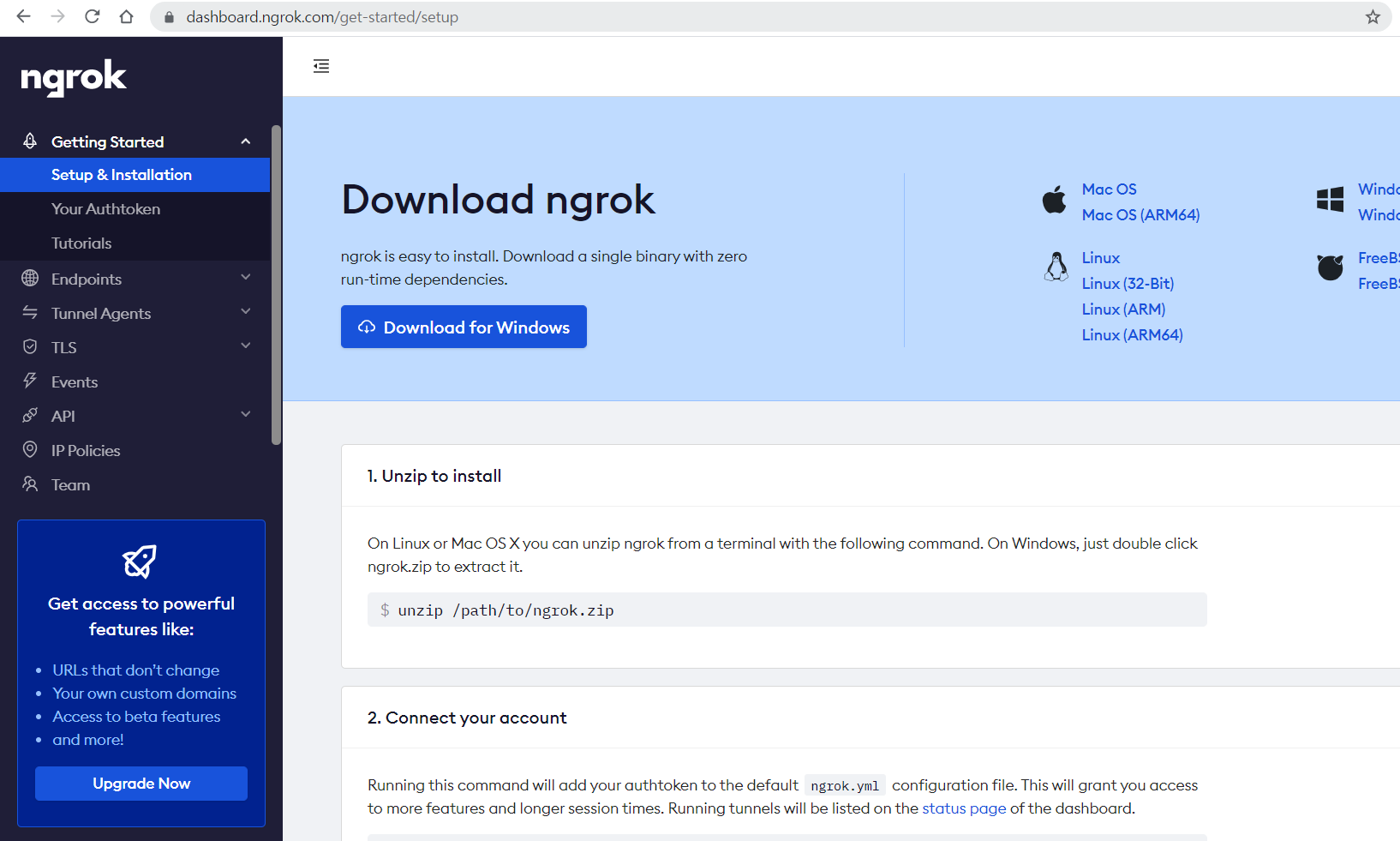Click the browser forward arrow
Screen dimensions: 1400x841
coord(58,16)
